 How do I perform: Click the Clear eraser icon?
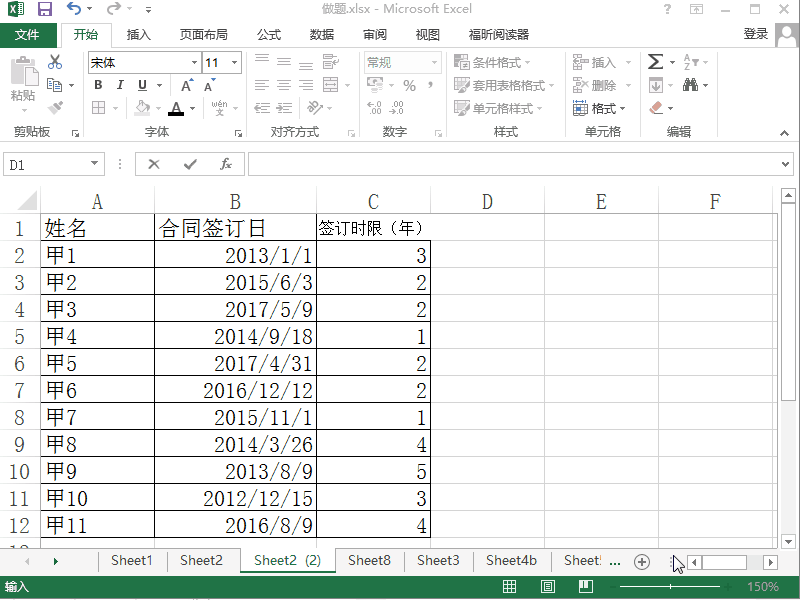coord(655,108)
